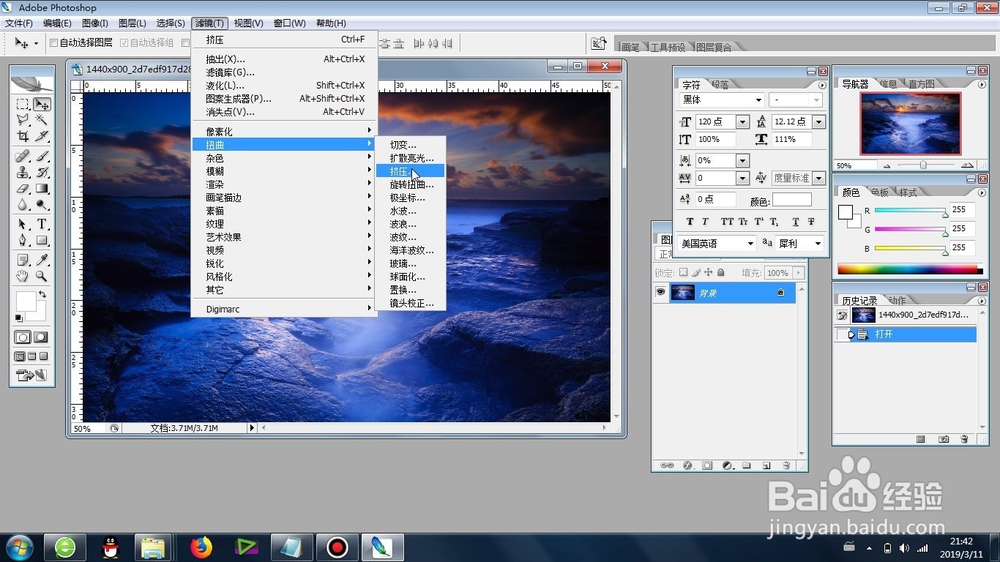Select the Path Selection arrow tool
This screenshot has height=562, width=1000.
pos(23,224)
